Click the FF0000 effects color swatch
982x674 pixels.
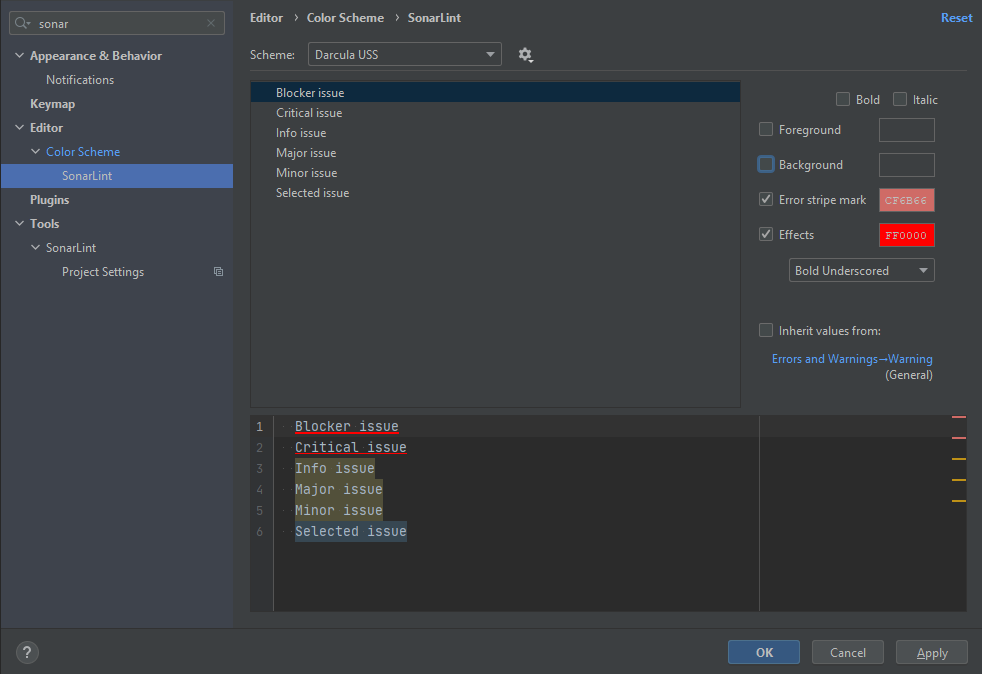coord(906,235)
